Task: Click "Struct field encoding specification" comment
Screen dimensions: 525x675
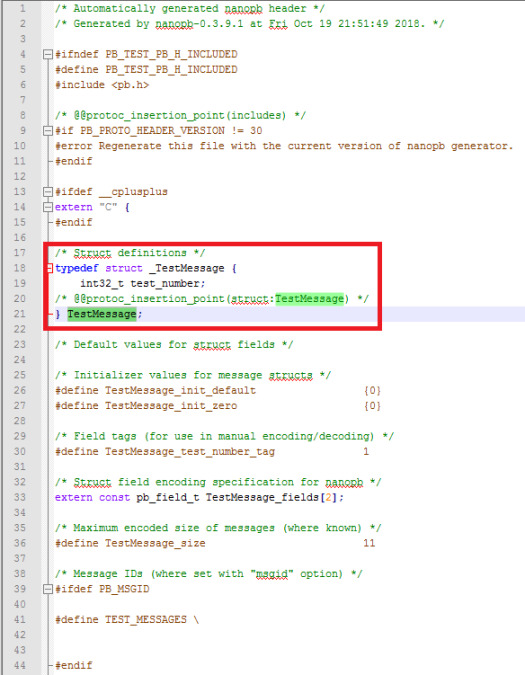Action: 218,482
